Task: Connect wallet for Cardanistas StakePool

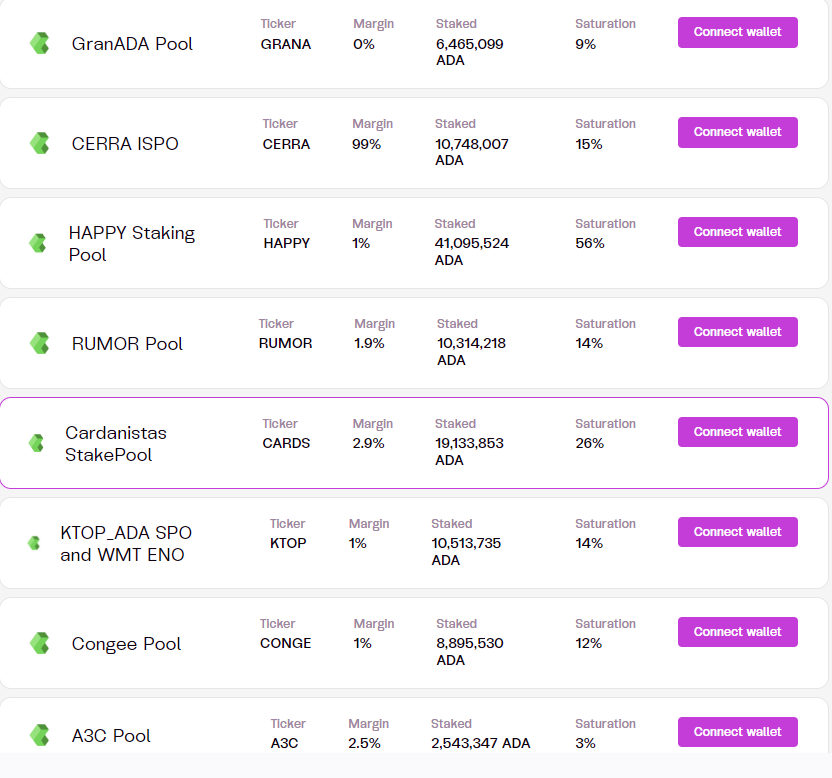Action: [737, 432]
